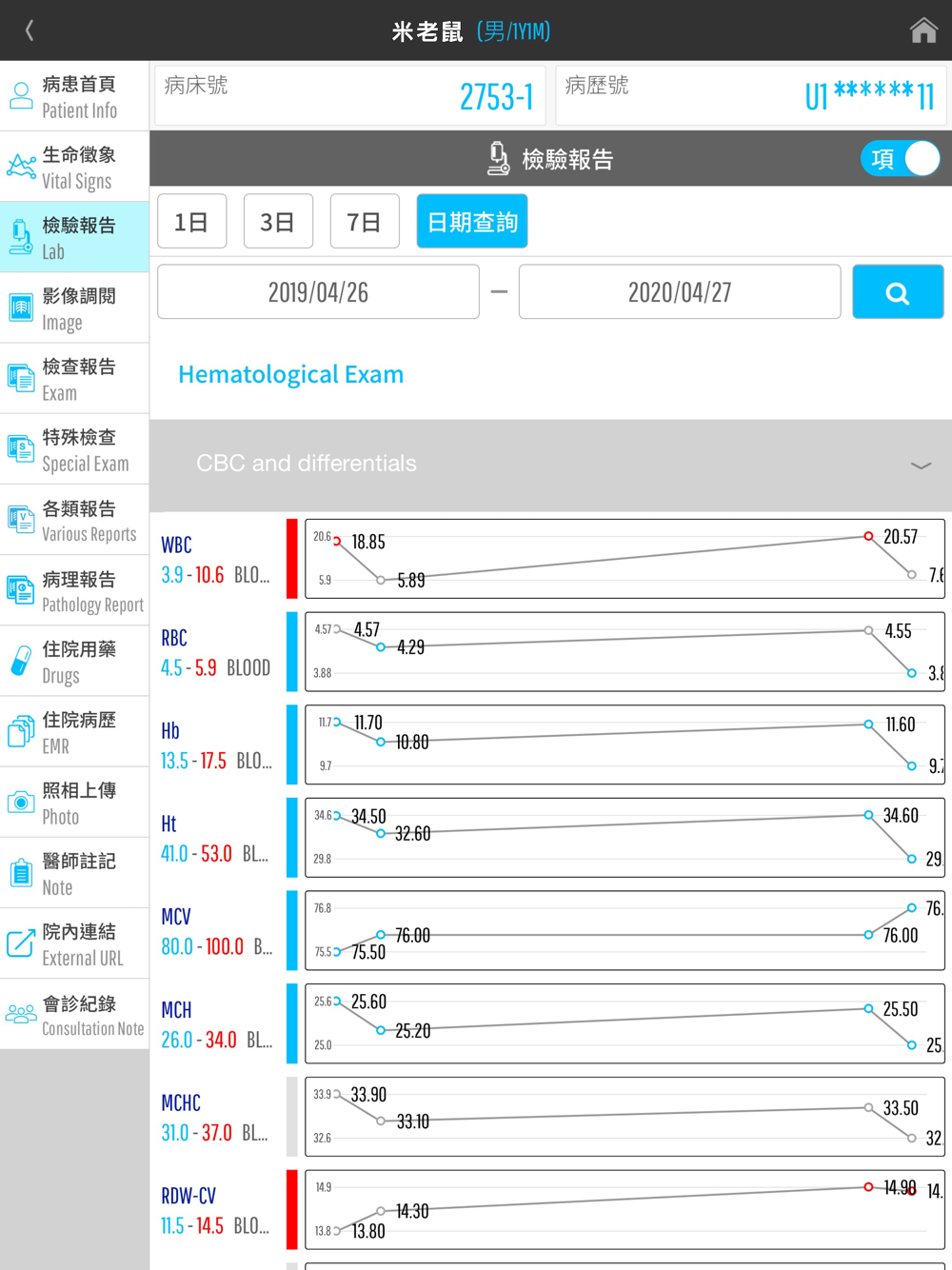Edit end date 2020/04/27 field
Screen dimensions: 952x1270
680,291
